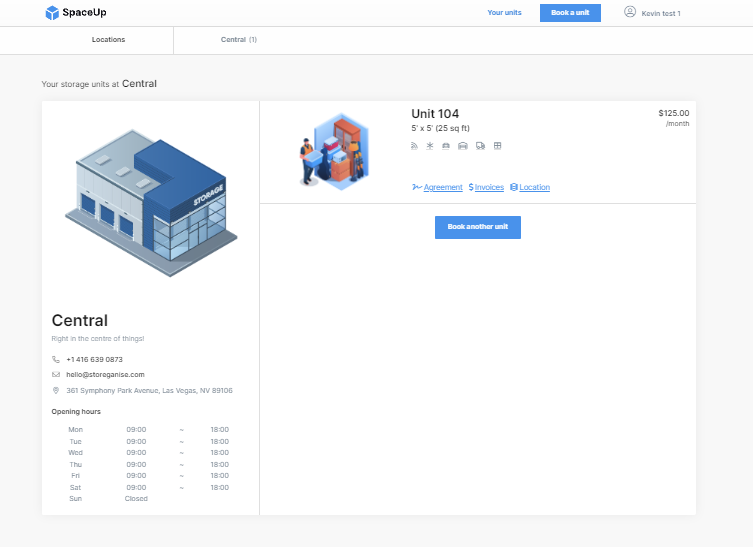Viewport: 753px width, 547px height.
Task: Click the SpaceUp brand name text
Action: 85,12
